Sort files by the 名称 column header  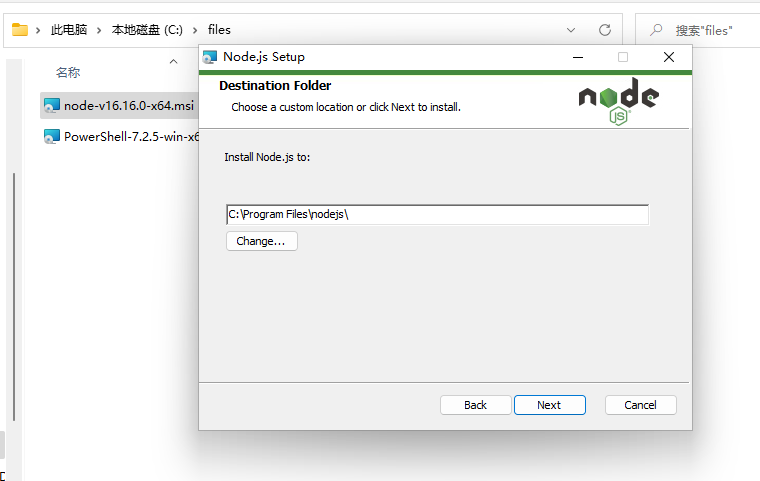pyautogui.click(x=68, y=73)
